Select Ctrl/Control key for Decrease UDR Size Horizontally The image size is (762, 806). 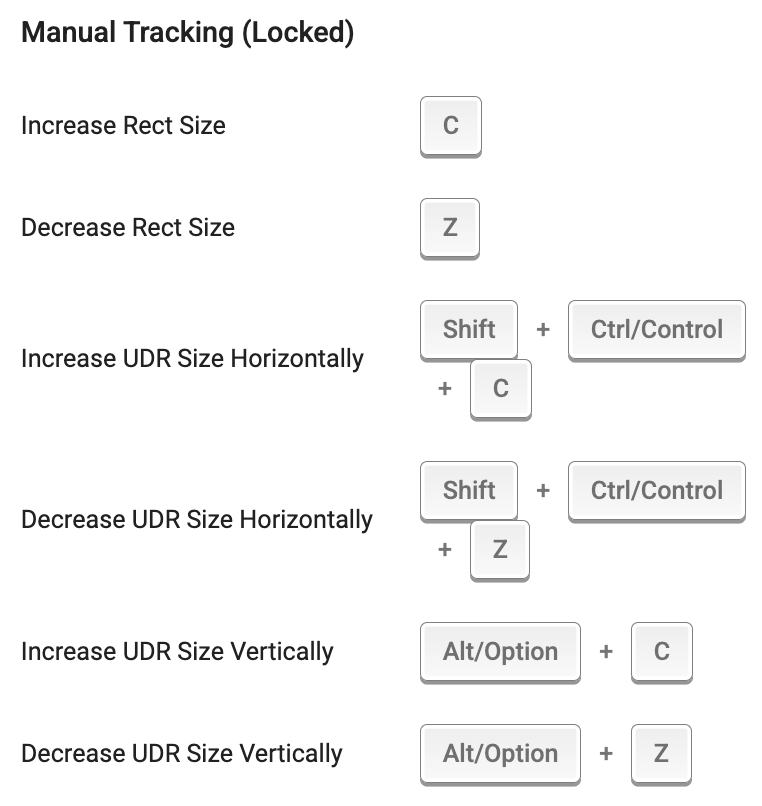coord(656,490)
